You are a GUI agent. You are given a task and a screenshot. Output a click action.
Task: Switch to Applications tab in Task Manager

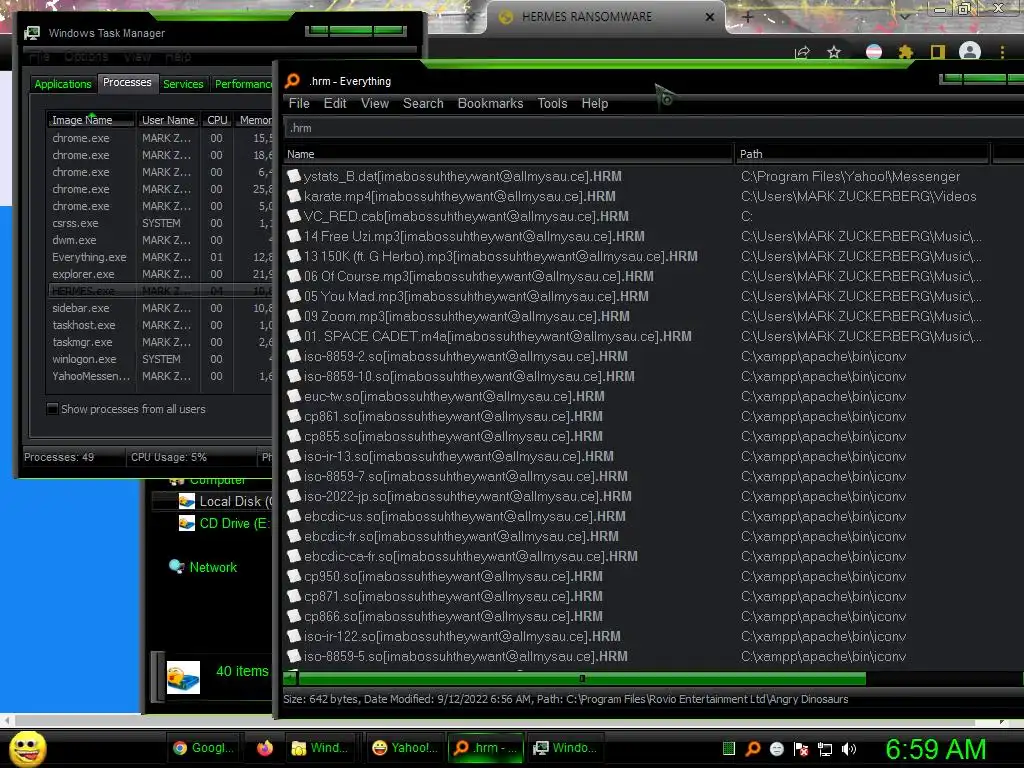coord(63,84)
